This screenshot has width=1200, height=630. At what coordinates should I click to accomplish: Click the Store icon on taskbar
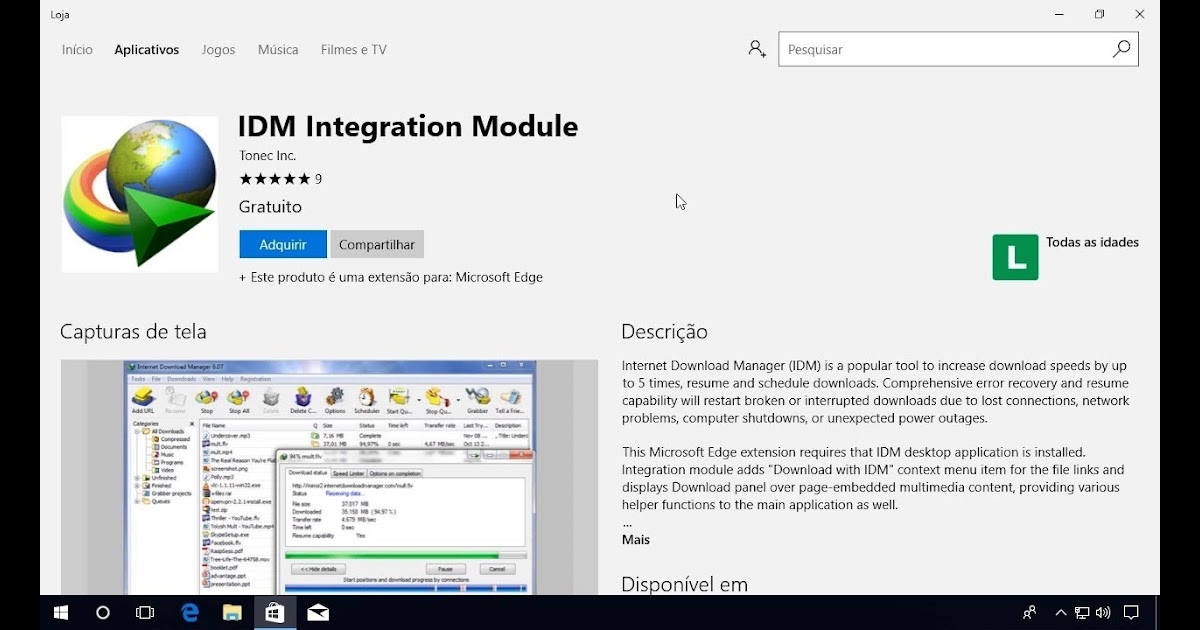tap(275, 613)
